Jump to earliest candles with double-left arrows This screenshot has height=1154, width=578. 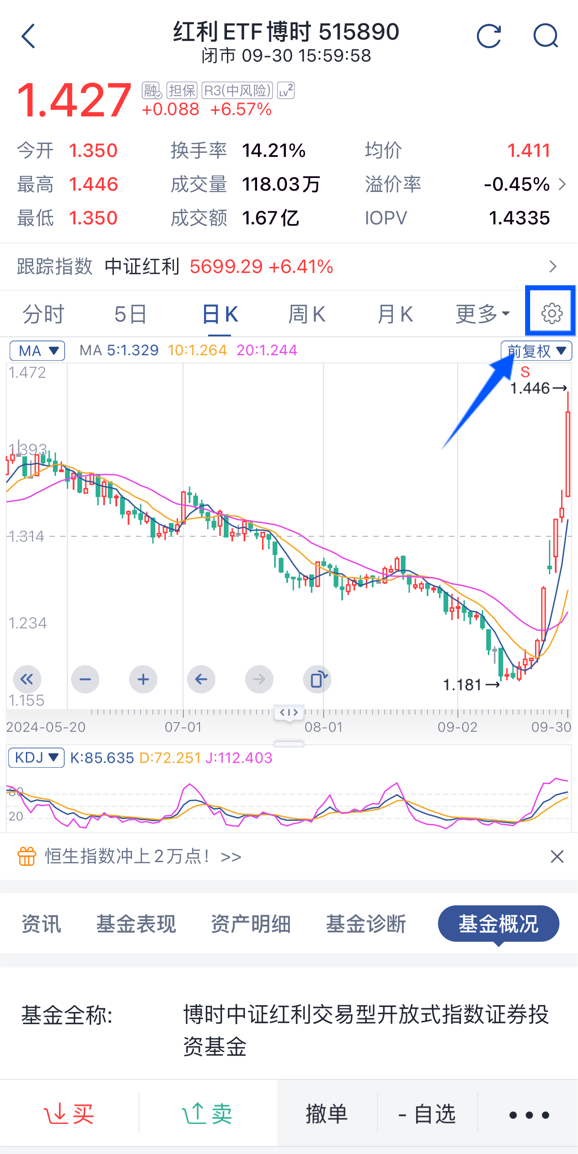[x=27, y=679]
